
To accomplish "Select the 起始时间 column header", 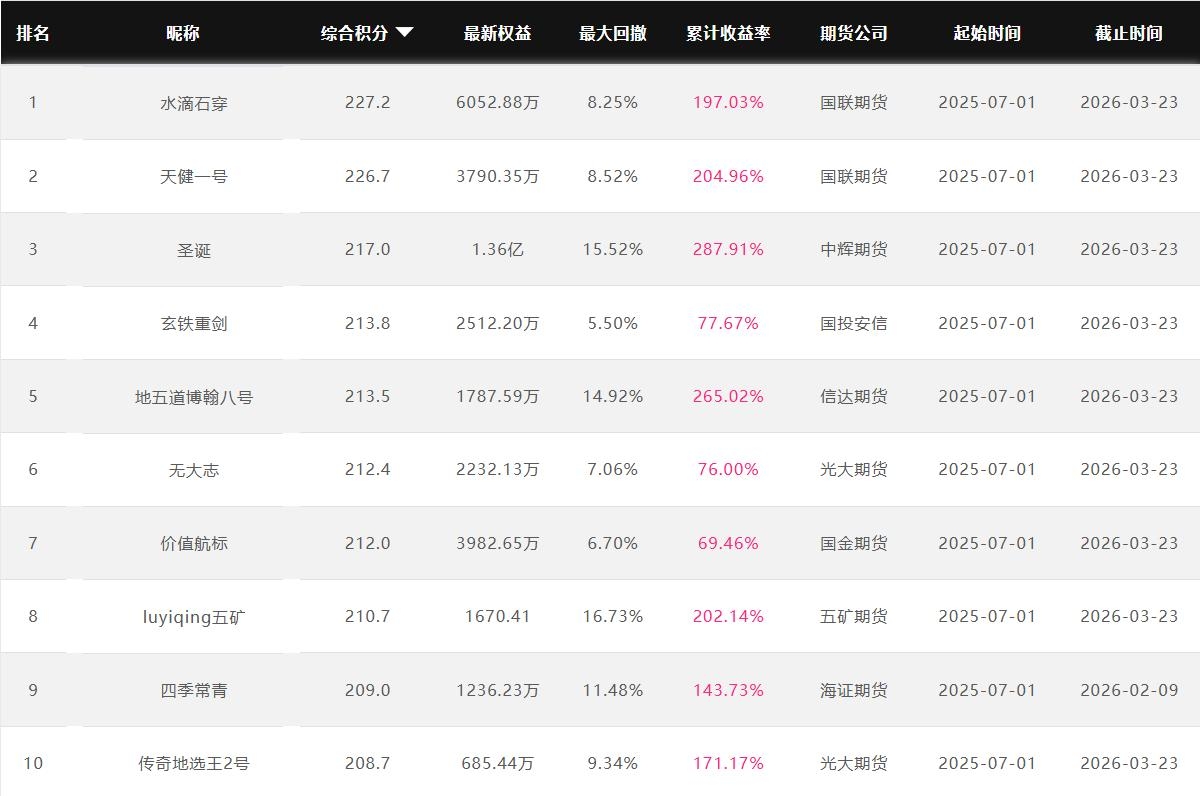I will tap(987, 33).
